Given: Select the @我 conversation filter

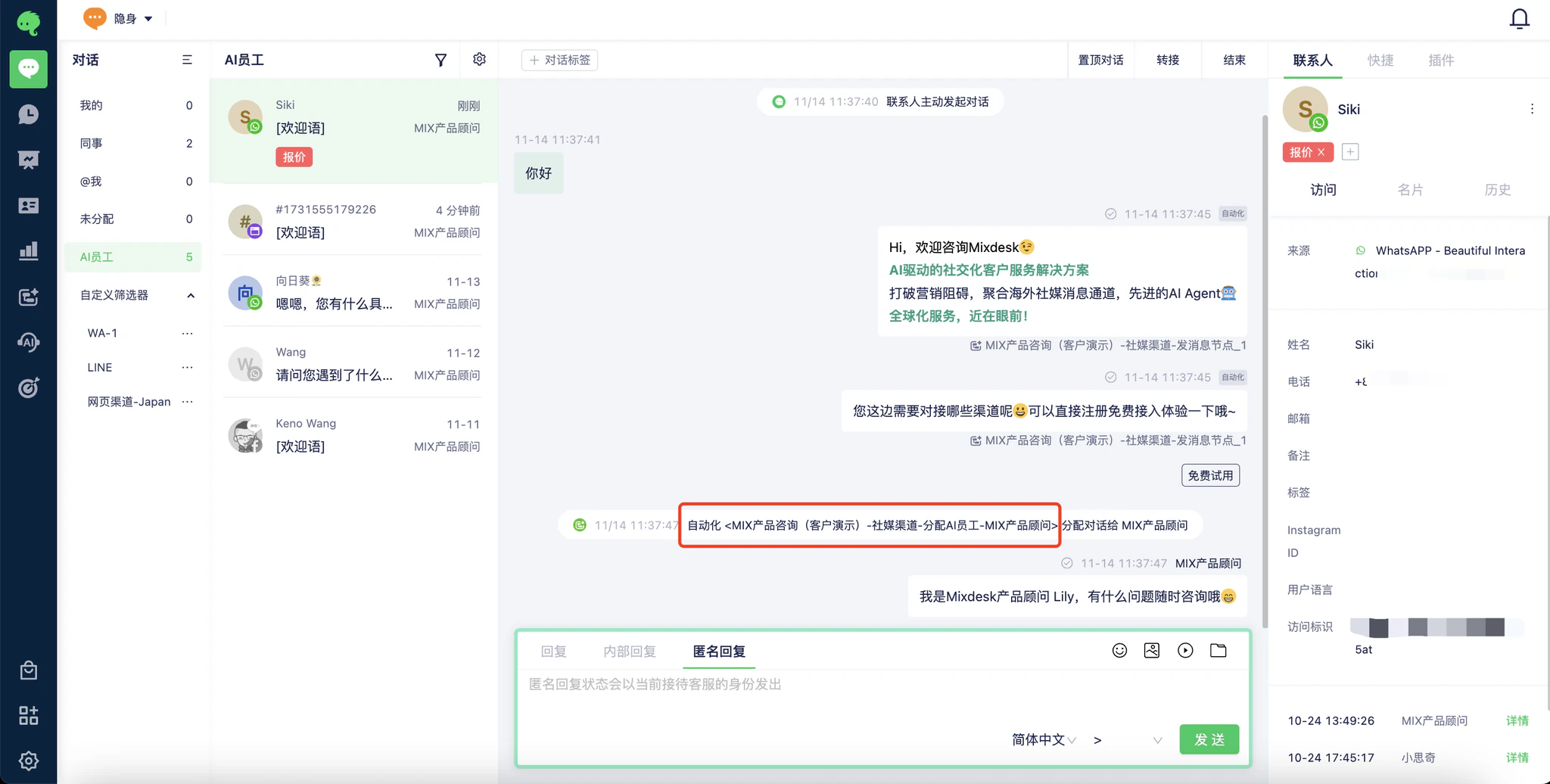Looking at the screenshot, I should tap(134, 181).
